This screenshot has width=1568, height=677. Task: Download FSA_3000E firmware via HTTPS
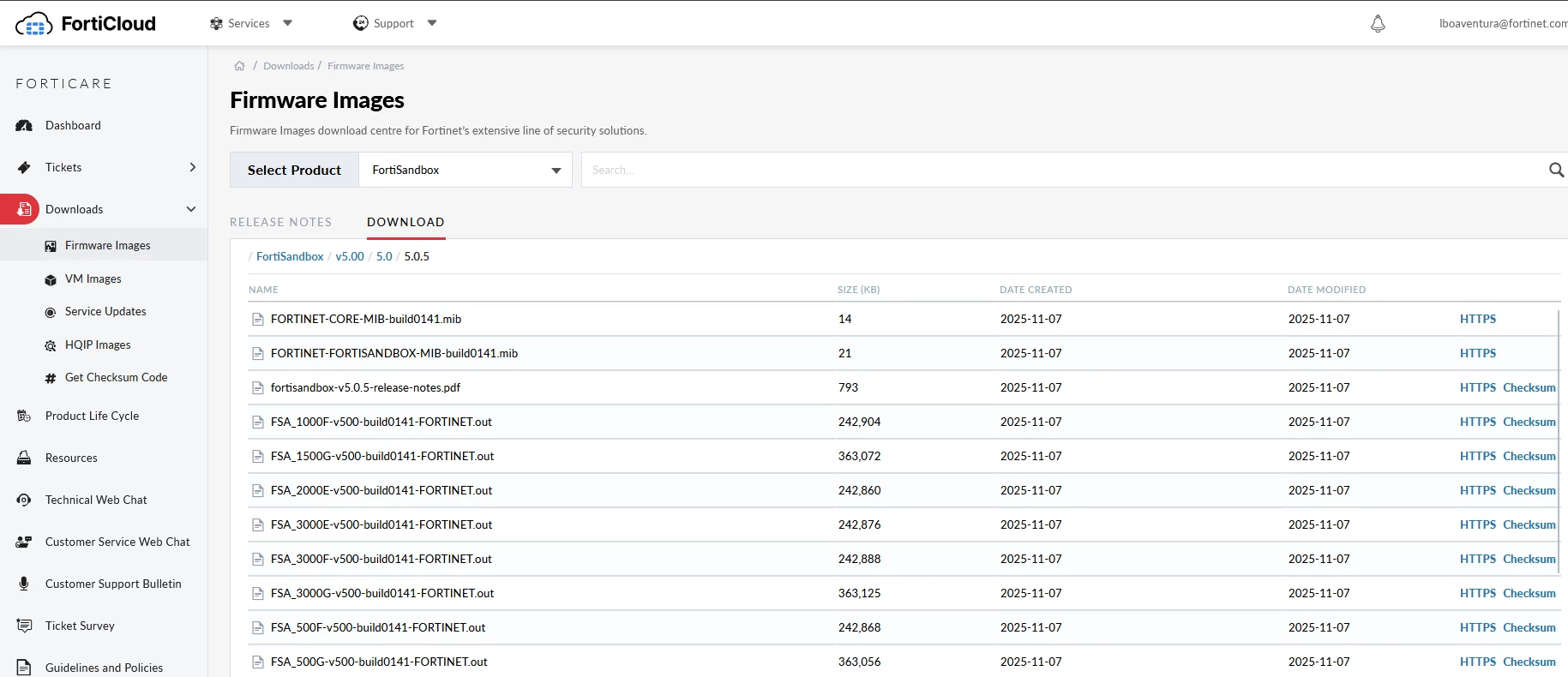[x=1478, y=524]
